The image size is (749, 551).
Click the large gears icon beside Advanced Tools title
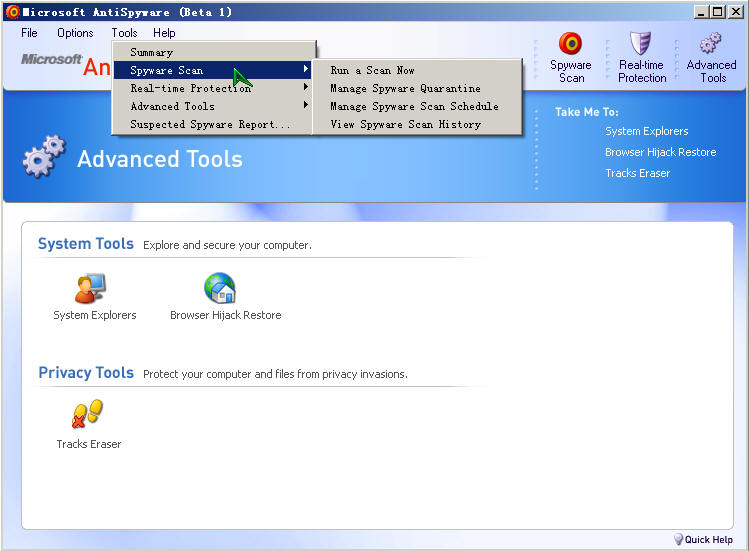(44, 156)
